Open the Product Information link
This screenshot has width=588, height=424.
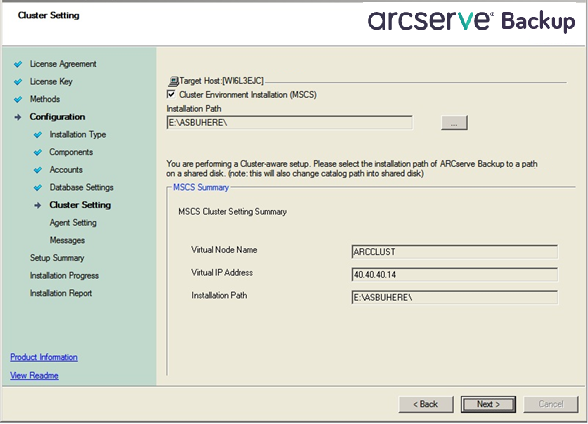44,357
